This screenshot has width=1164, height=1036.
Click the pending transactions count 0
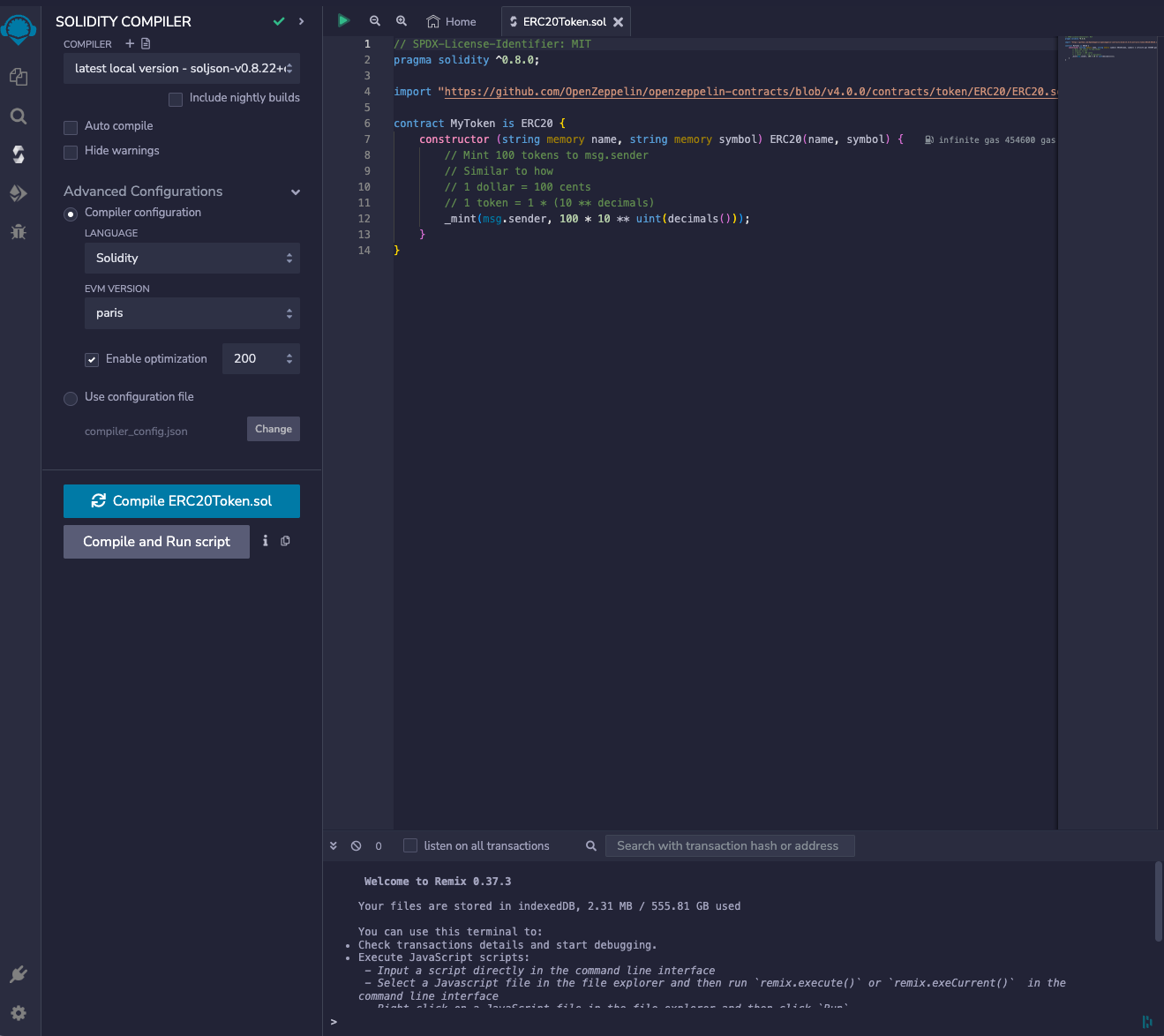379,846
